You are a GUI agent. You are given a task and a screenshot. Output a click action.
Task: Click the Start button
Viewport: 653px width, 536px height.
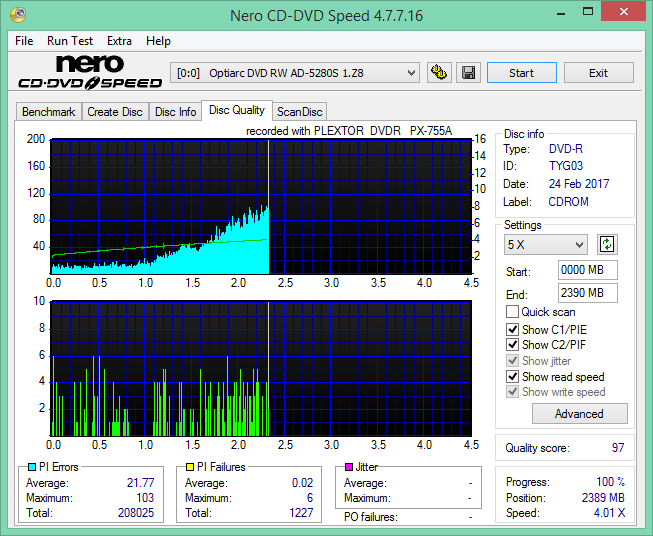(522, 73)
